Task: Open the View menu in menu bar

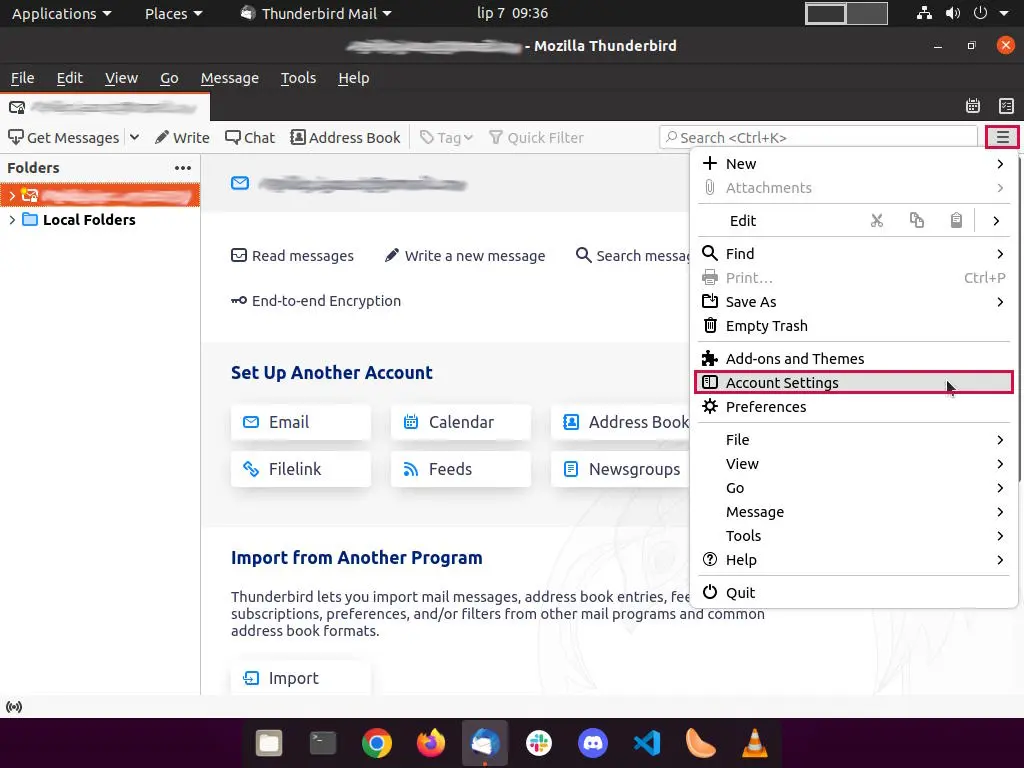Action: click(x=121, y=78)
